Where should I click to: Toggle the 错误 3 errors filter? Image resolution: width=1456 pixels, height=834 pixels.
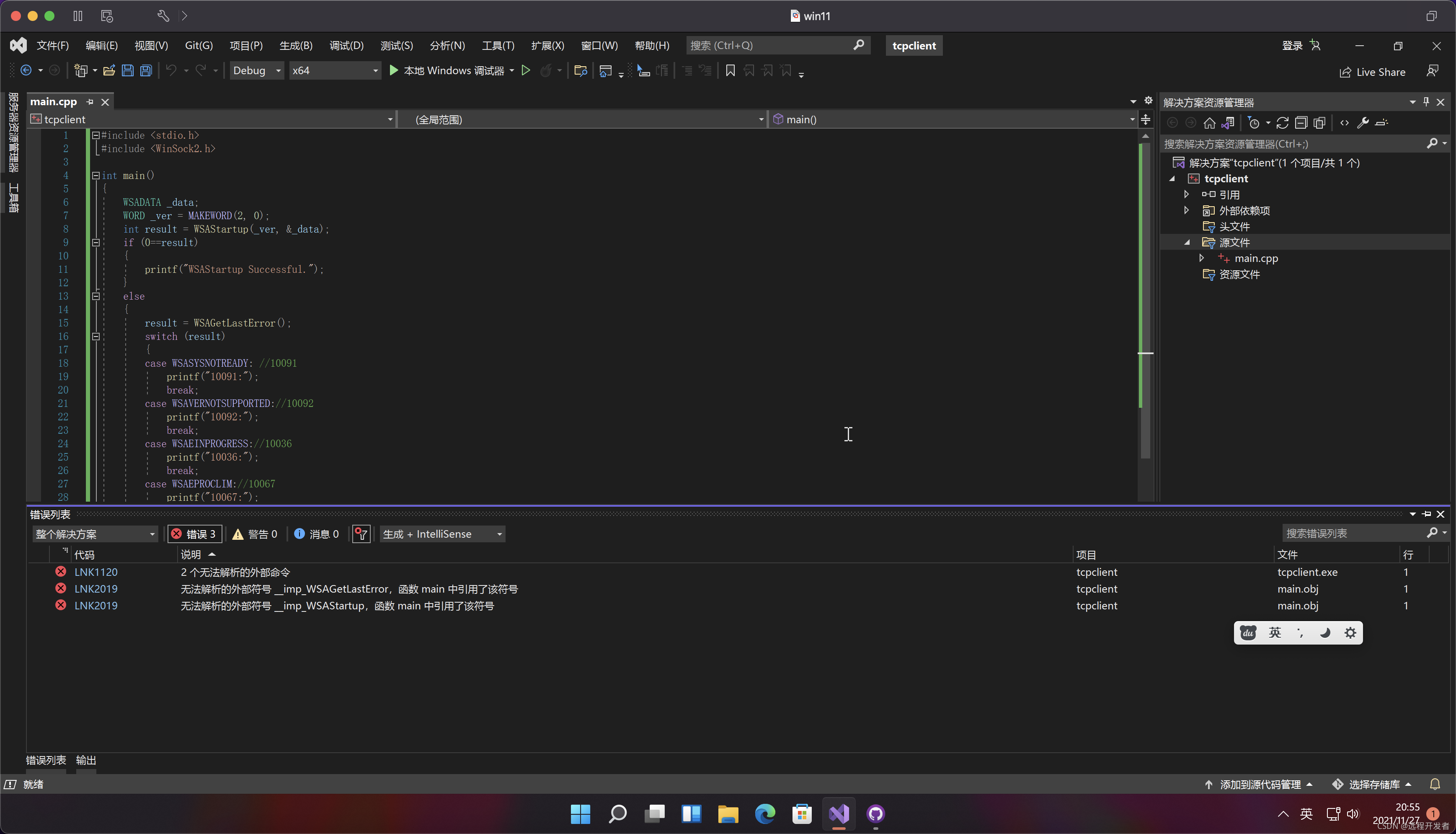[x=194, y=534]
